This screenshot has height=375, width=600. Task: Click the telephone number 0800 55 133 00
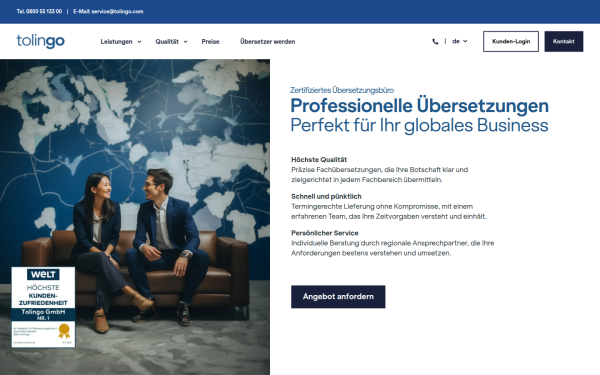(44, 11)
